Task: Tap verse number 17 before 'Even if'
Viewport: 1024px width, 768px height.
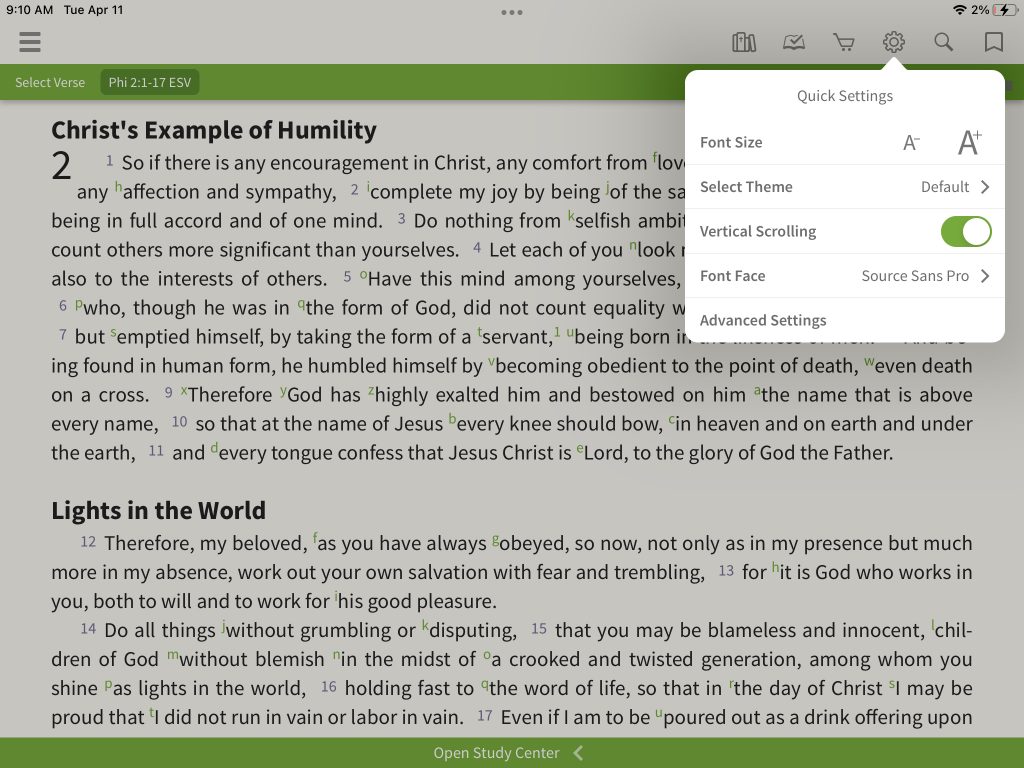Action: pyautogui.click(x=485, y=715)
